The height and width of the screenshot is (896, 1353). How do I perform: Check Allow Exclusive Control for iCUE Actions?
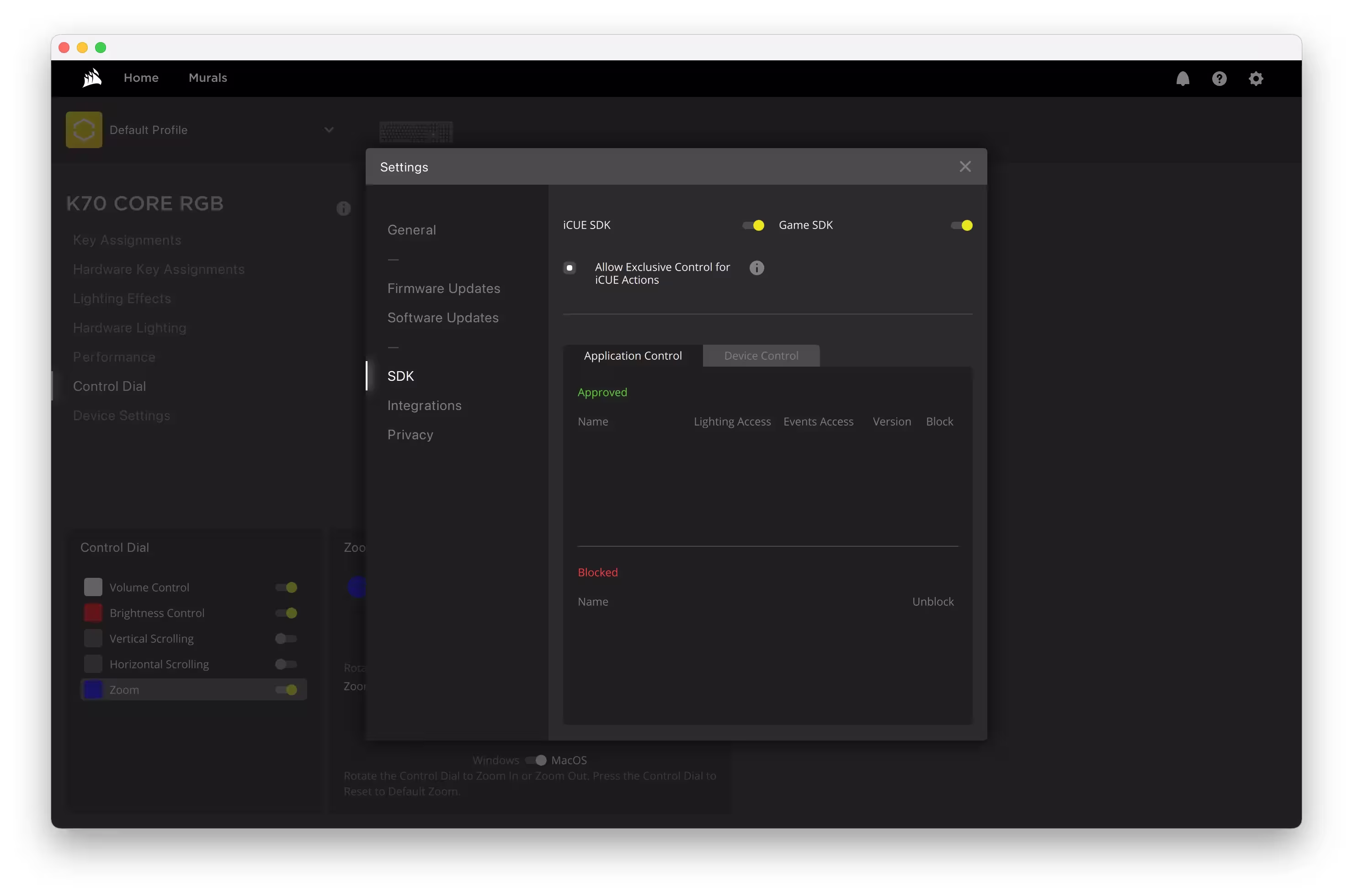tap(569, 267)
